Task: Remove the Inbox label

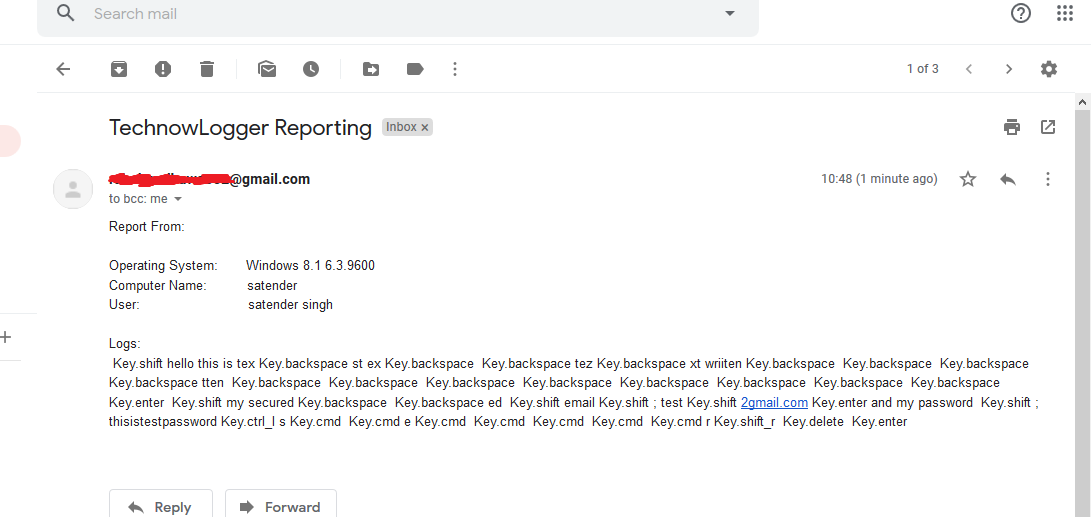Action: (424, 127)
